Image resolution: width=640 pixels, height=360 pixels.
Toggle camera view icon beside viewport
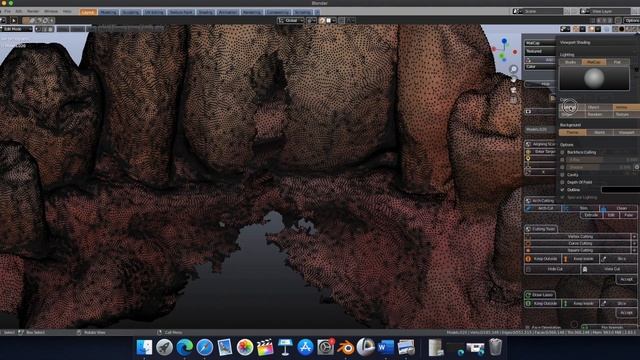click(513, 90)
